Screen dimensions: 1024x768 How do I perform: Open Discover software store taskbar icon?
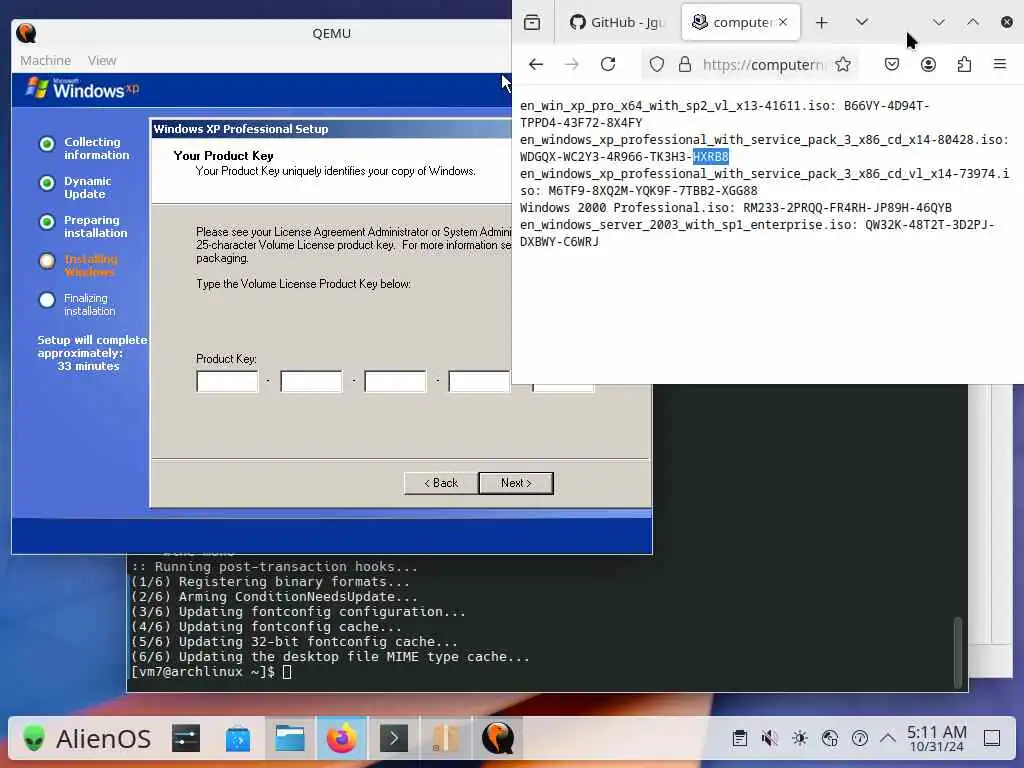click(238, 739)
